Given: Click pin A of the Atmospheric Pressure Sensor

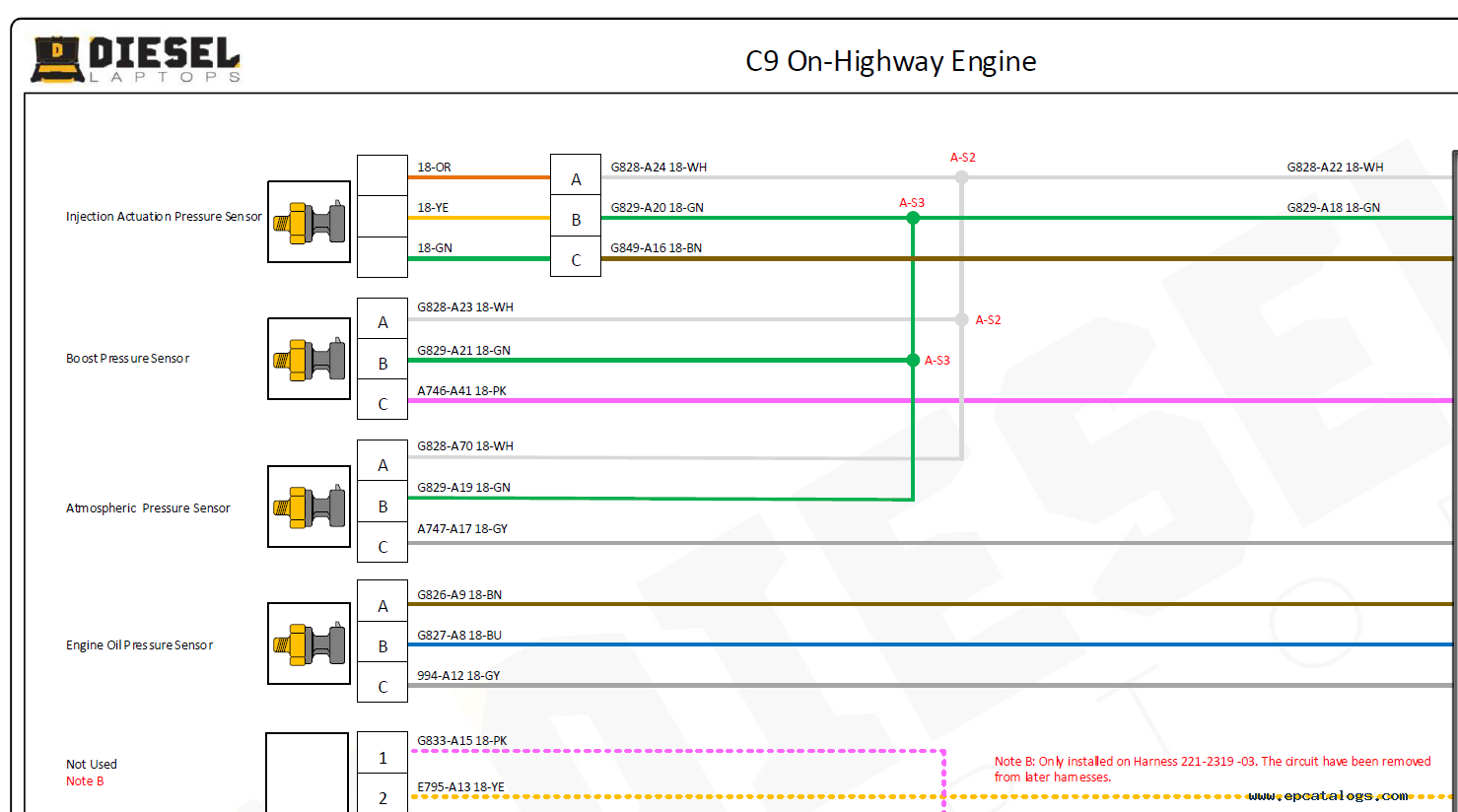Looking at the screenshot, I should [382, 465].
